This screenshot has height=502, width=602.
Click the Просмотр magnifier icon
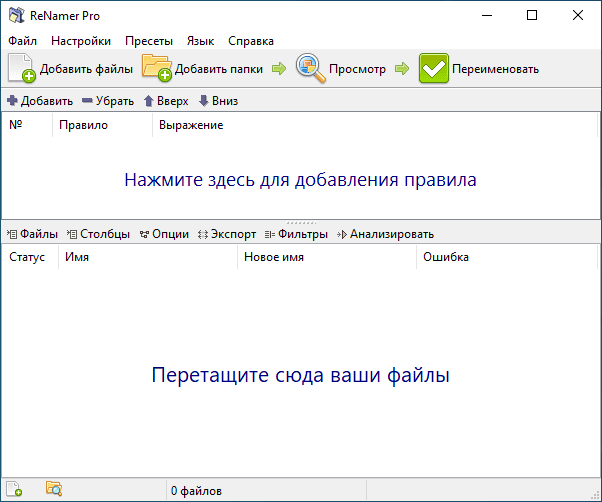point(311,68)
